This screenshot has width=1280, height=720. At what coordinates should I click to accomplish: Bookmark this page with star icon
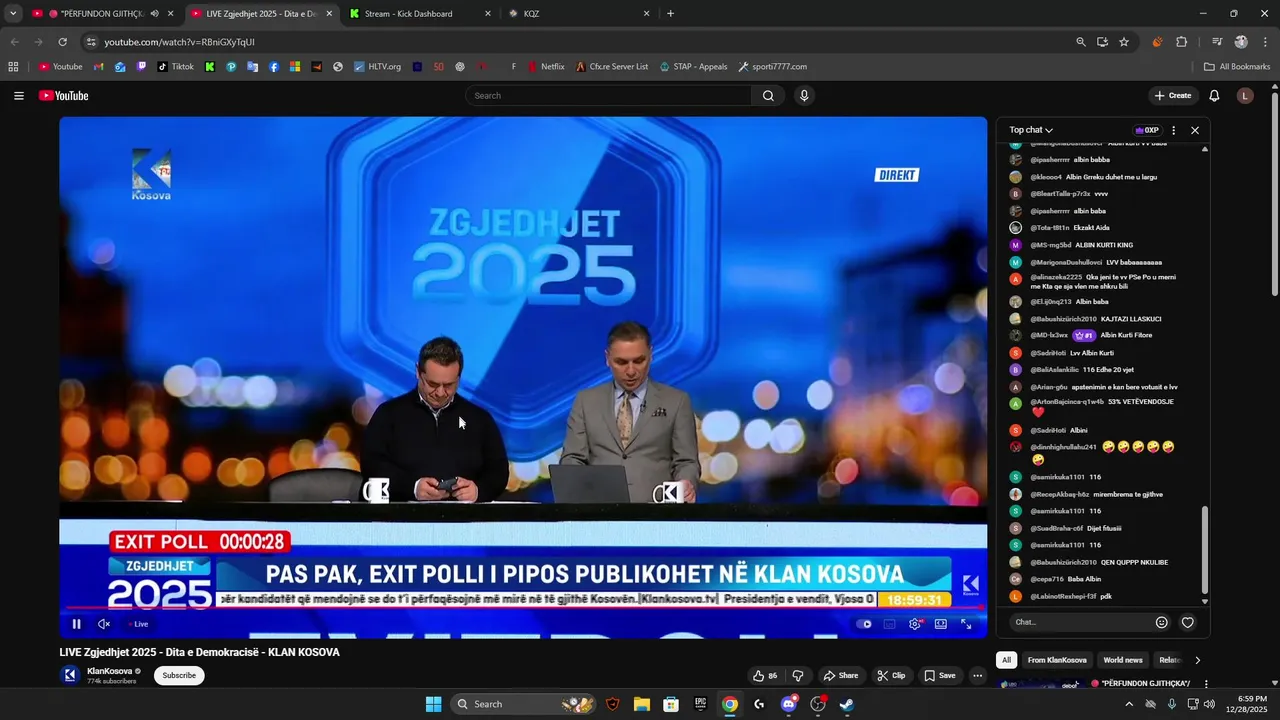1124,42
